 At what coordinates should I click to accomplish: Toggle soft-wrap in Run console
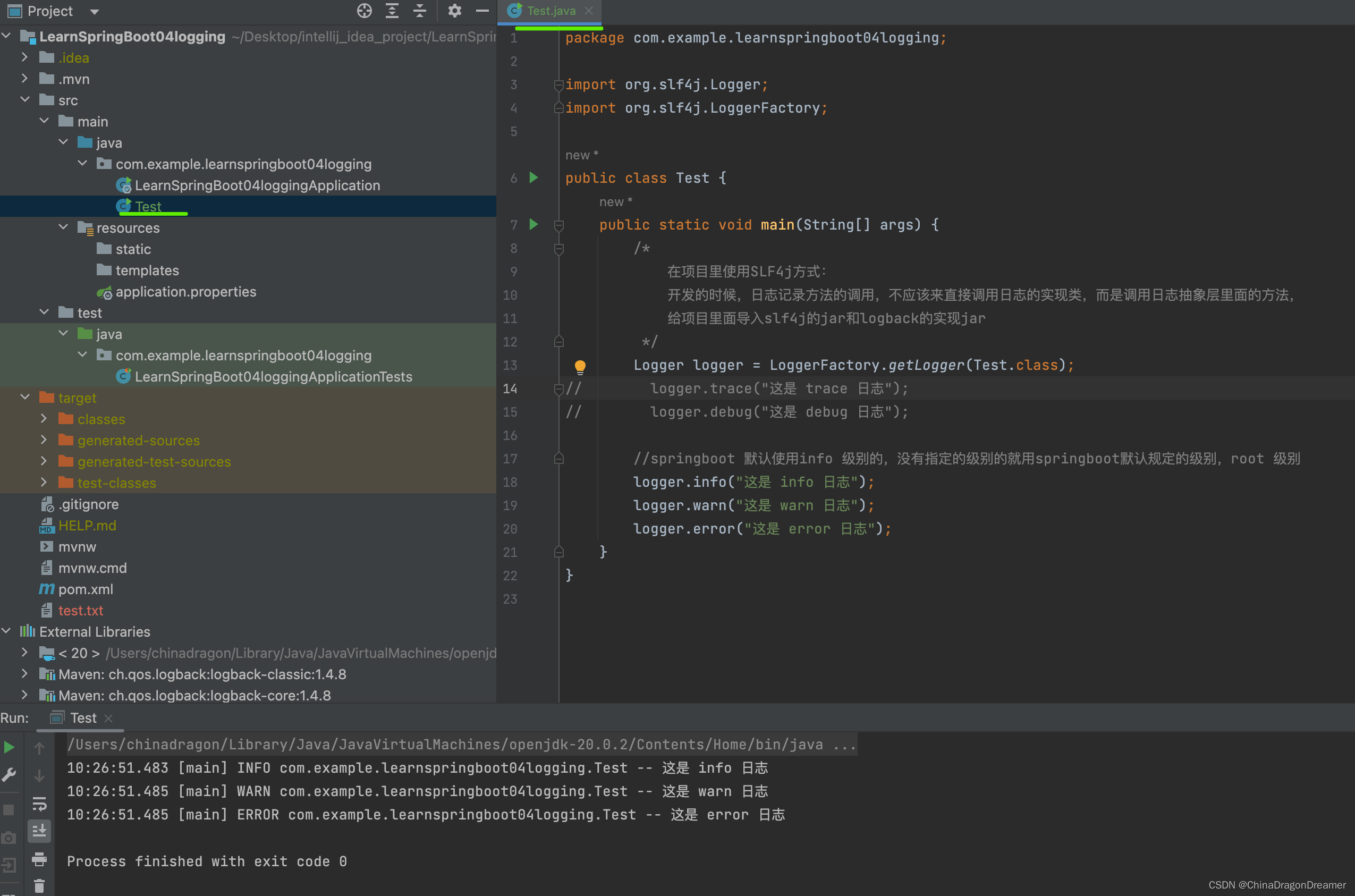coord(39,804)
